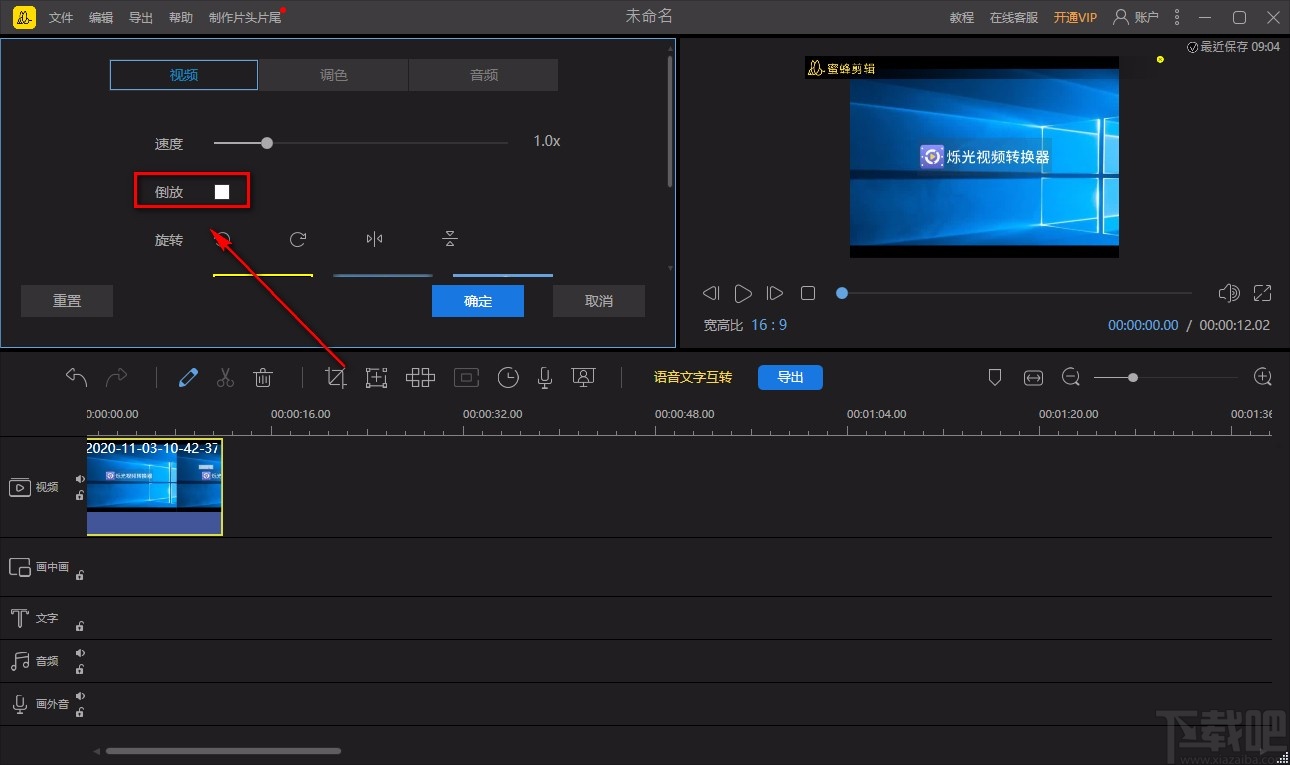
Task: Toggle lock on the video (视频) track
Action: [x=80, y=495]
